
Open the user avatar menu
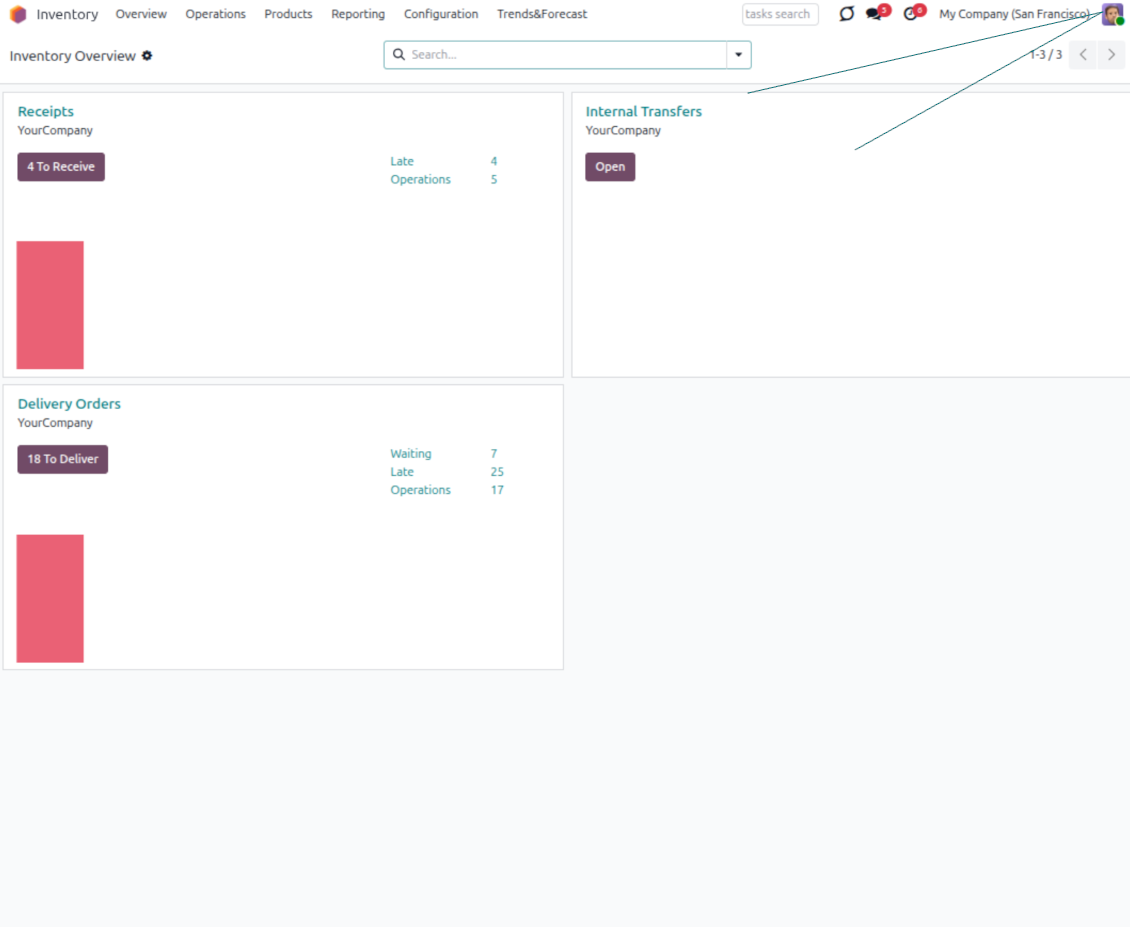[1112, 14]
